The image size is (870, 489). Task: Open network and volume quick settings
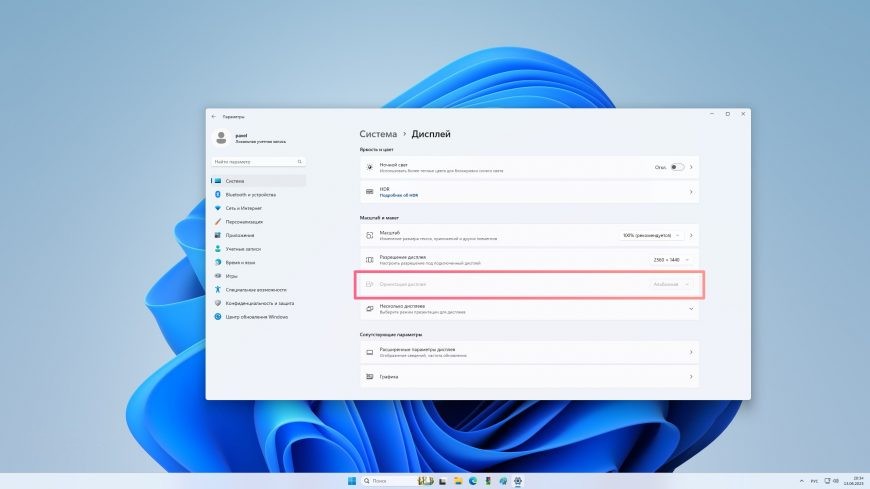pyautogui.click(x=831, y=481)
